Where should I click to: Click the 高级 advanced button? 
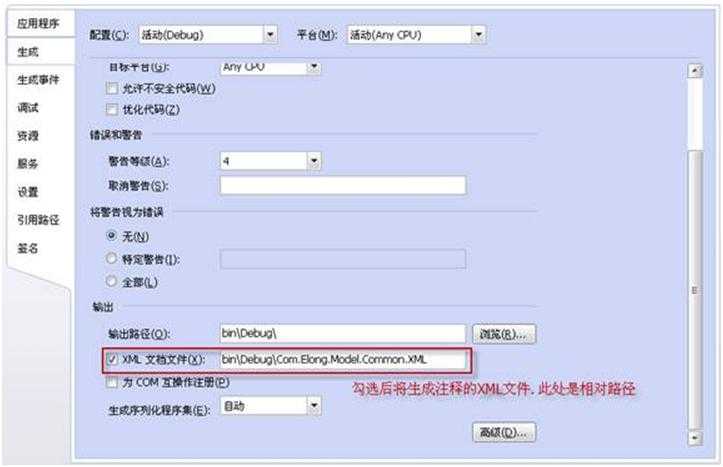coord(504,432)
